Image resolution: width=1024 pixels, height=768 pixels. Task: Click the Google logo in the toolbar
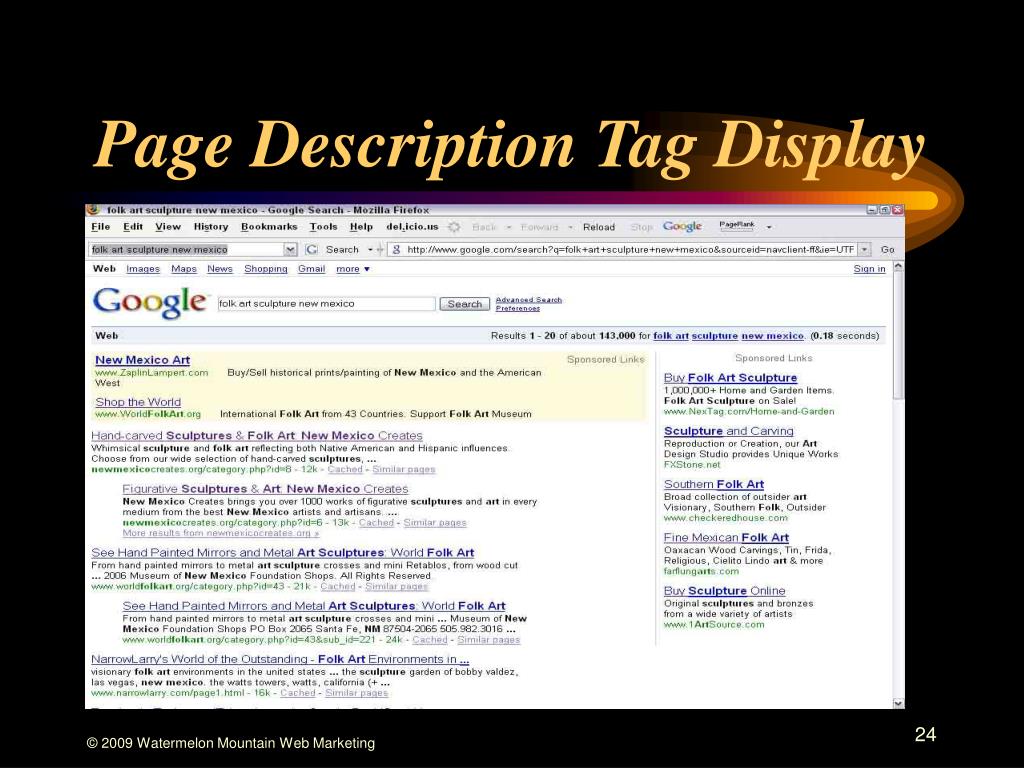[682, 226]
